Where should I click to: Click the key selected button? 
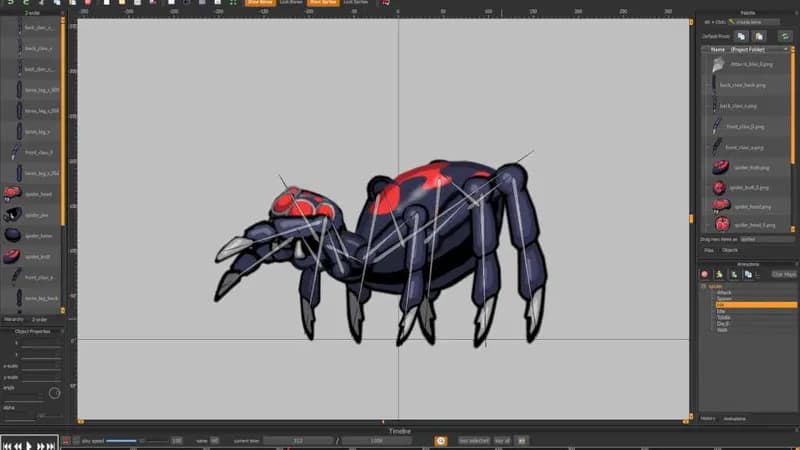[x=474, y=441]
